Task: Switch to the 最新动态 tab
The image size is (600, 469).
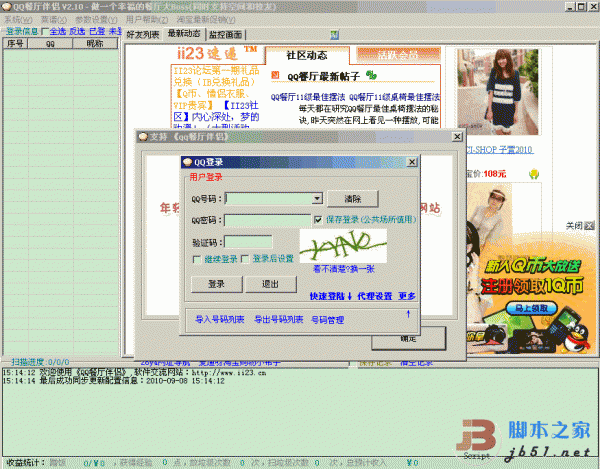Action: [184, 34]
